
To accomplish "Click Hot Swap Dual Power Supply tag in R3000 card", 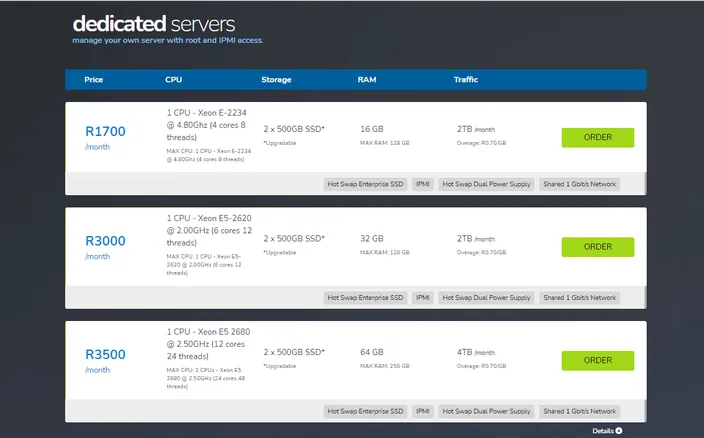I will pos(486,298).
